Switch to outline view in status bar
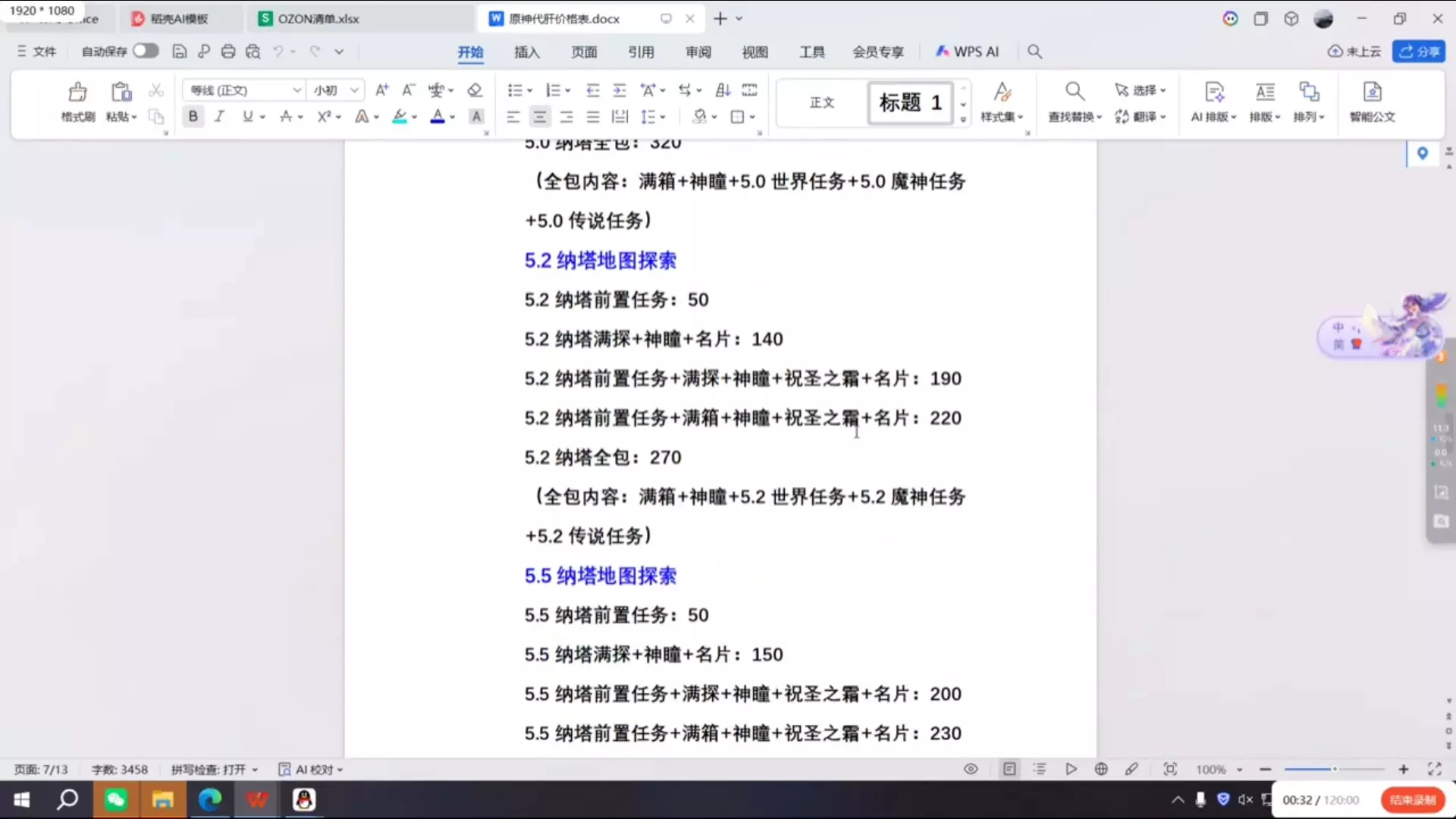 pyautogui.click(x=1040, y=769)
